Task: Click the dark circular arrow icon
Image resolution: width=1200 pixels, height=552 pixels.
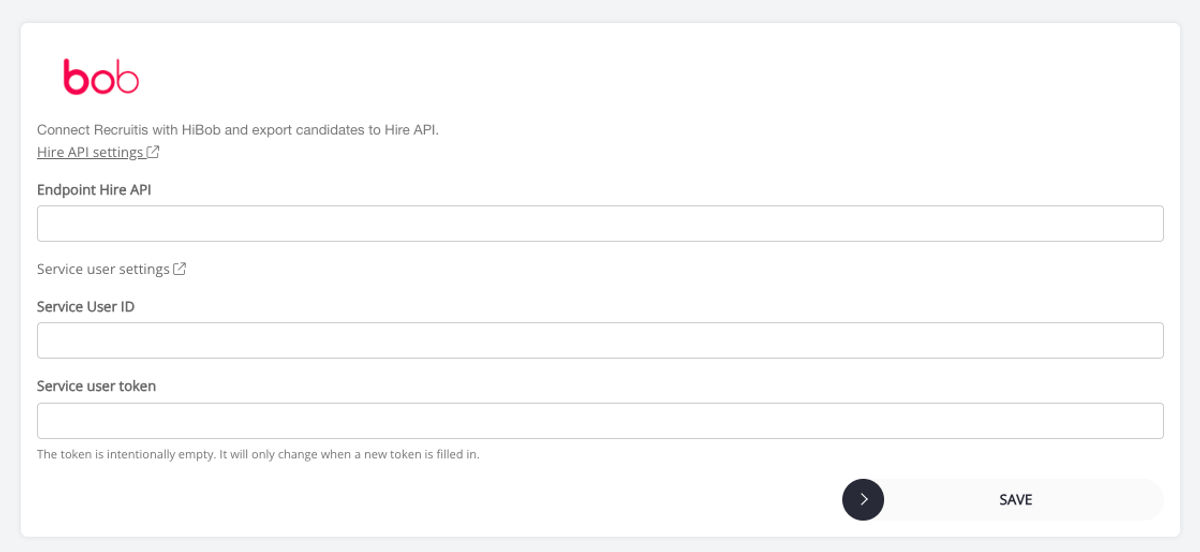Action: click(x=863, y=499)
